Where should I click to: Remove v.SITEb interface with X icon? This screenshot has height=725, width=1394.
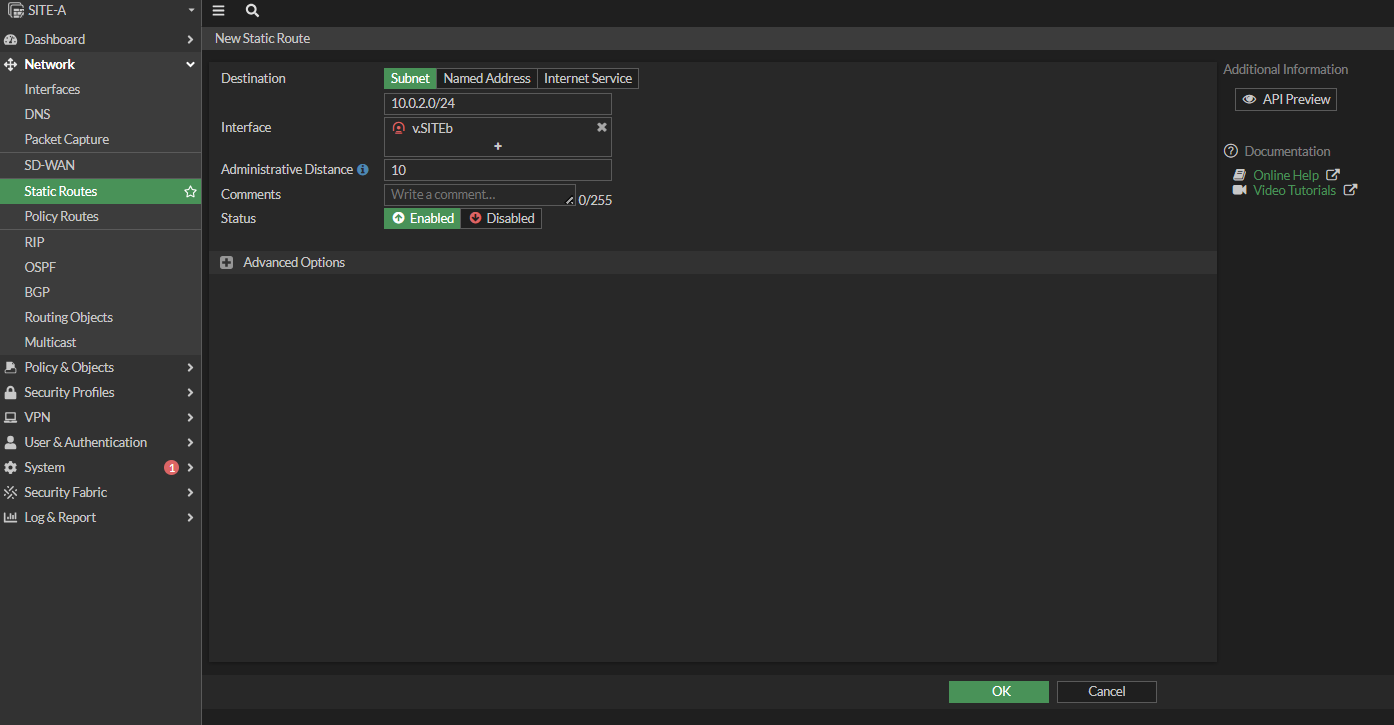tap(602, 127)
